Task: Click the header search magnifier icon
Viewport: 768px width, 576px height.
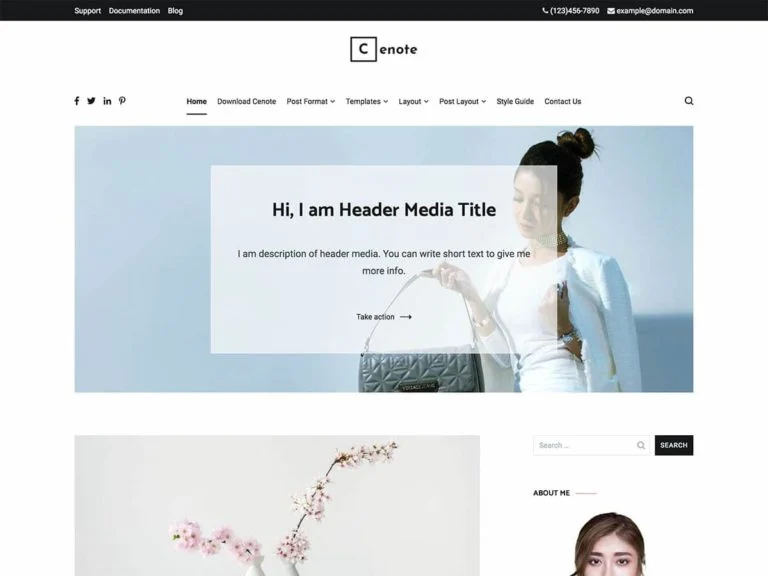Action: pos(689,101)
